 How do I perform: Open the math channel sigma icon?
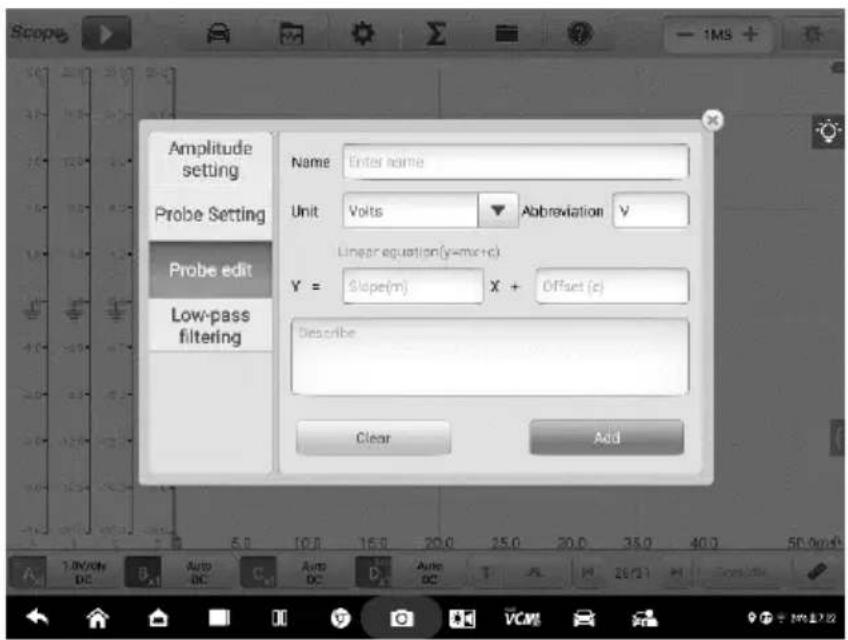pyautogui.click(x=435, y=34)
